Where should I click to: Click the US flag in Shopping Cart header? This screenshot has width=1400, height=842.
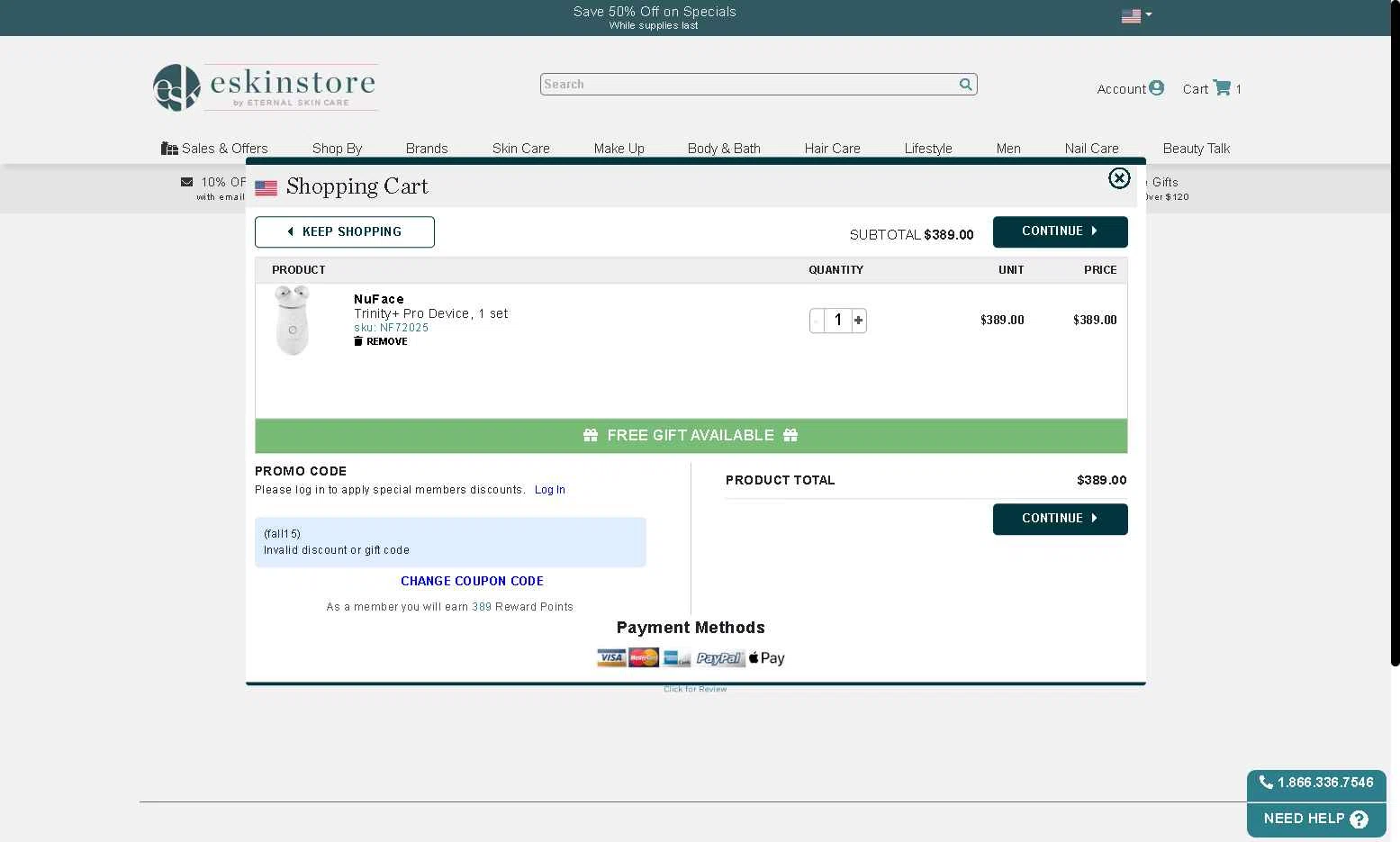click(x=266, y=188)
